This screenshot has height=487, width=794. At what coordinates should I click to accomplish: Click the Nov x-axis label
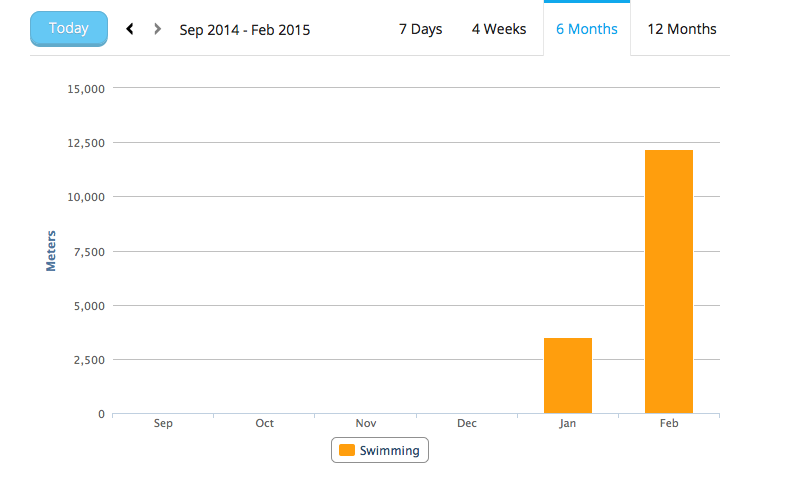coord(365,423)
